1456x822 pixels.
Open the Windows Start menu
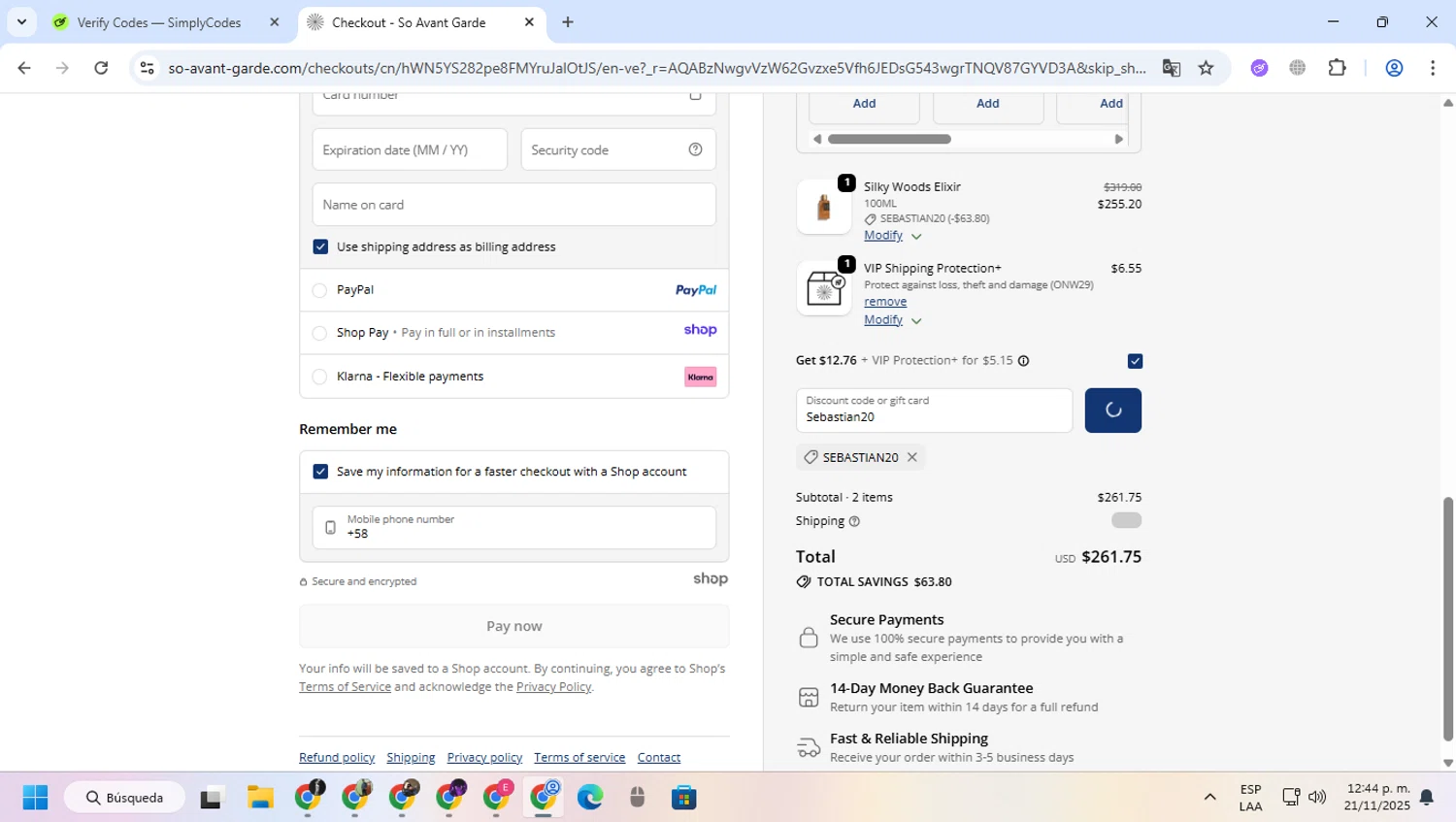(35, 798)
